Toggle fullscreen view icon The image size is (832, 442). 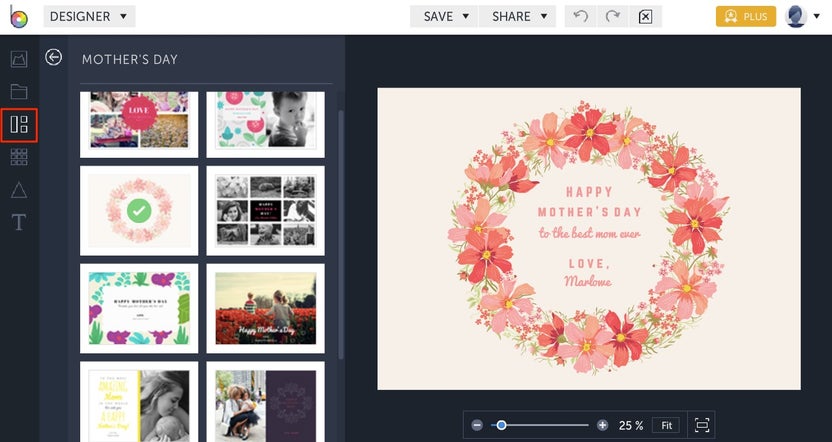(x=702, y=425)
